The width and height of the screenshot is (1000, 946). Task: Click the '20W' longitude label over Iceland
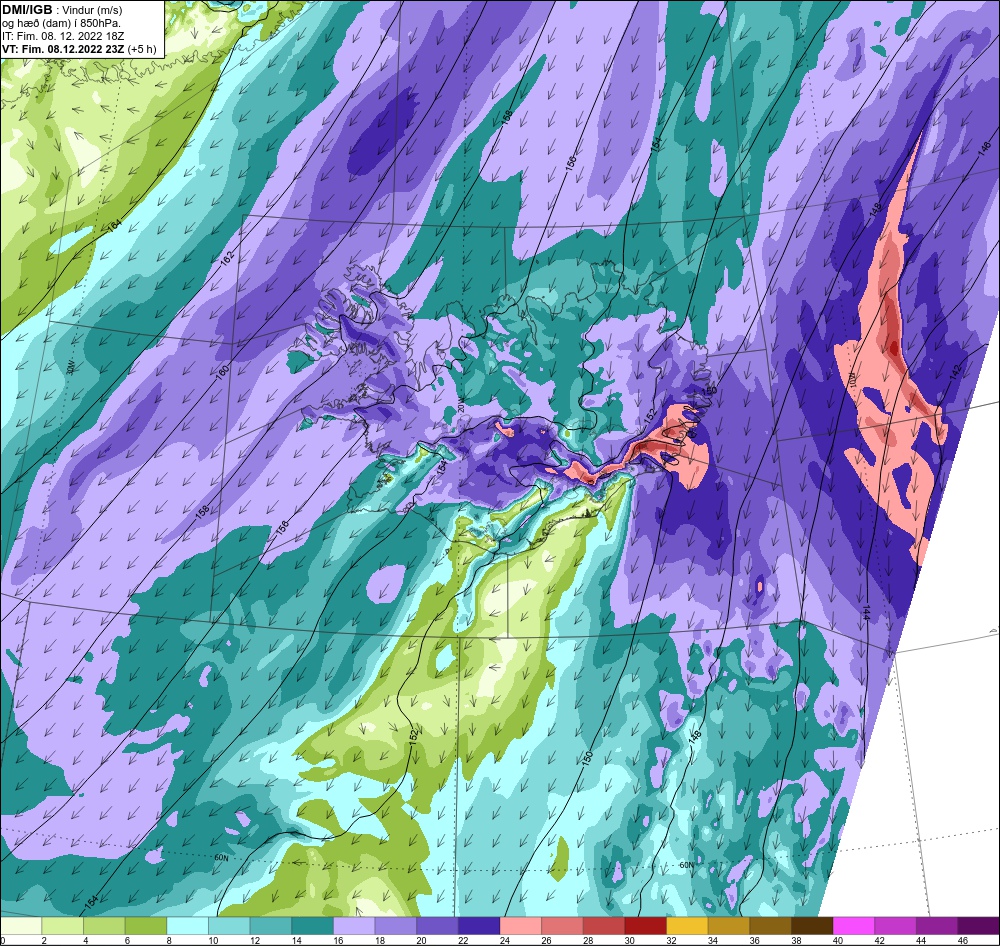(463, 405)
